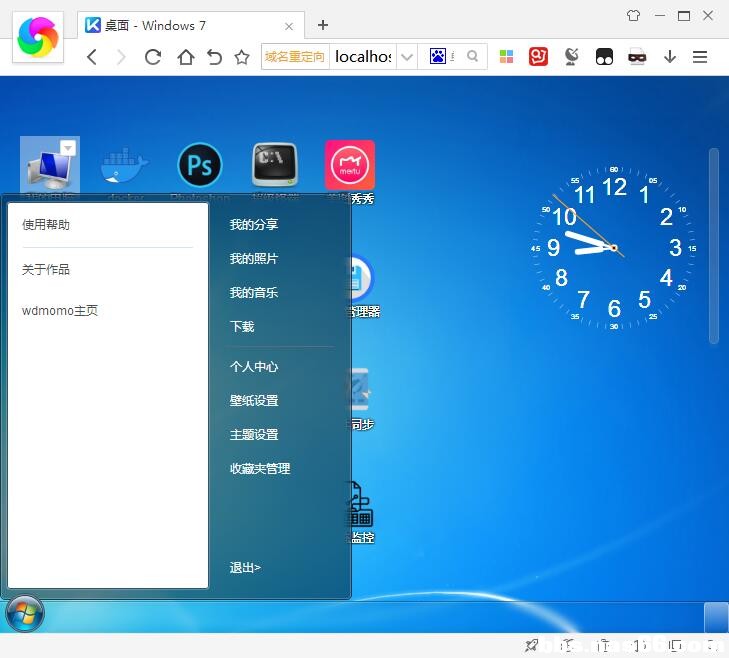Open 收藏夹管理 in the start menu

click(x=259, y=468)
